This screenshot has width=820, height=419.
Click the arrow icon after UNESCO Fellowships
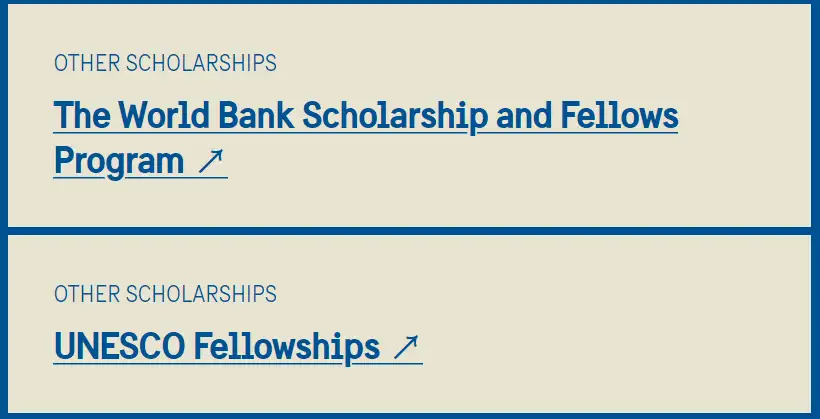(x=406, y=347)
